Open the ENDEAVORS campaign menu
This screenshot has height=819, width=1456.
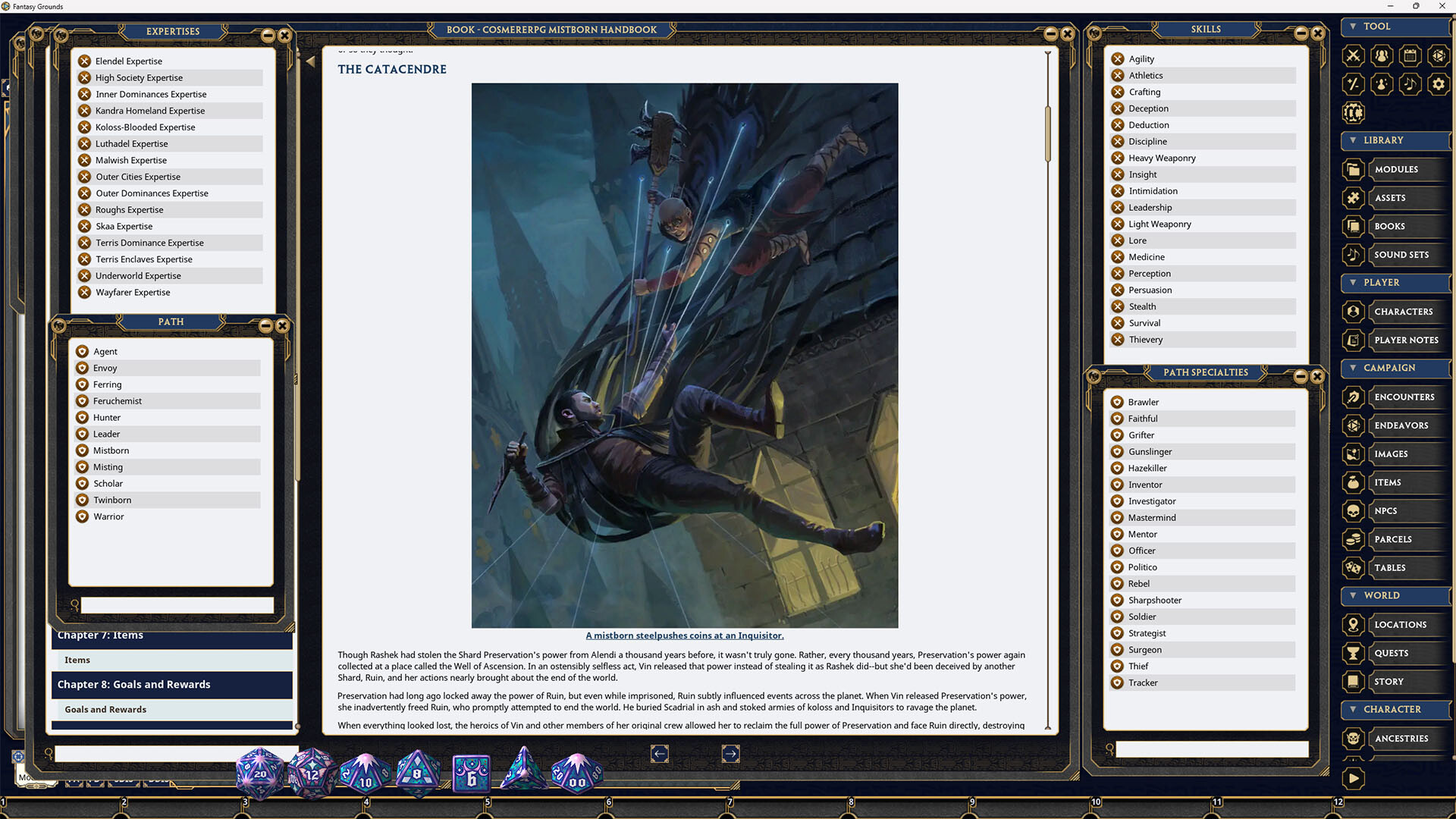pos(1409,425)
